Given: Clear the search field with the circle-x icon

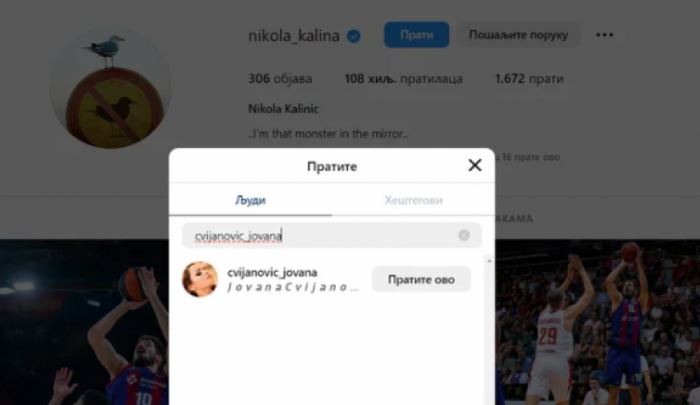Looking at the screenshot, I should [x=464, y=235].
